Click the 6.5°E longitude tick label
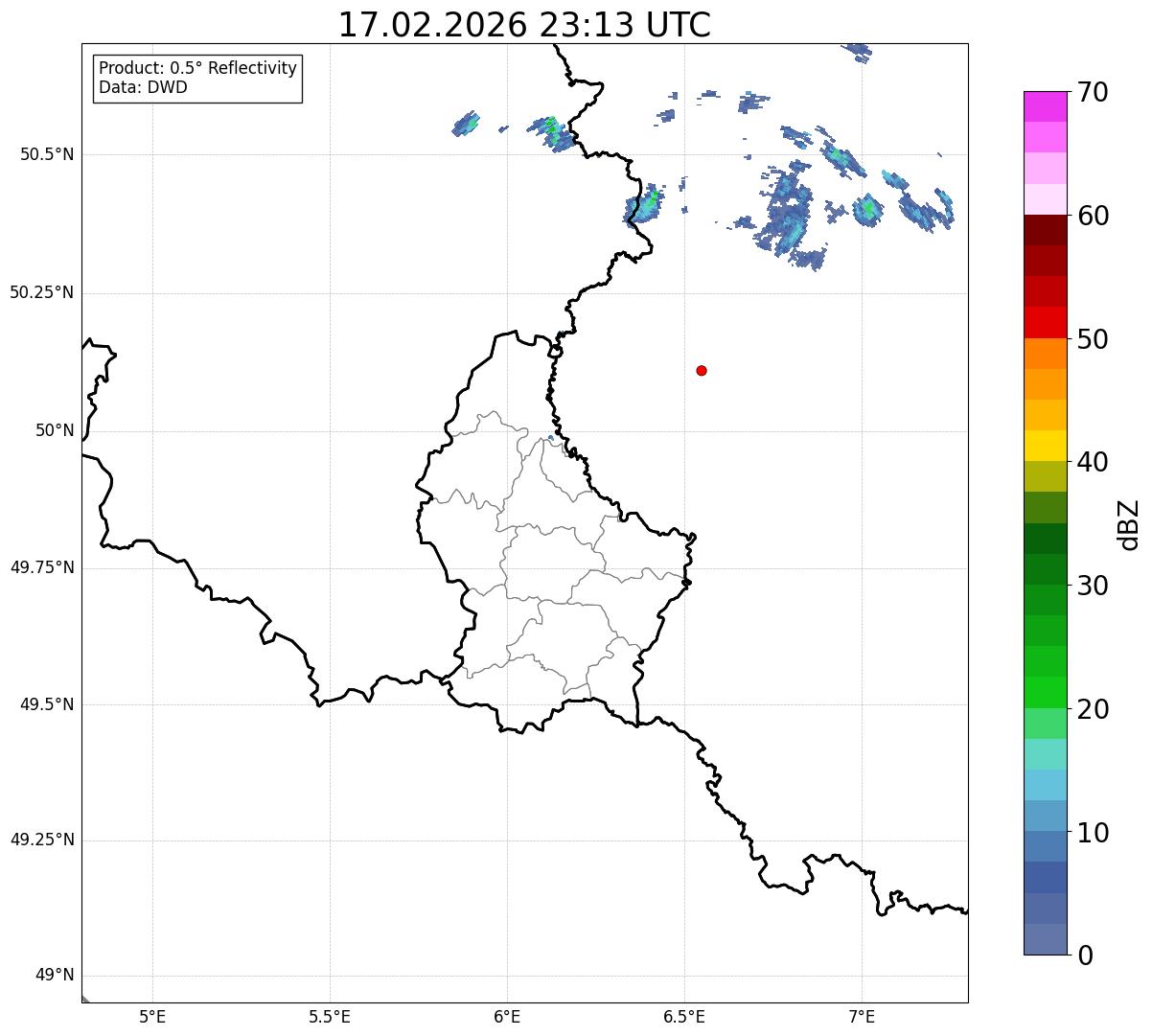 point(684,1016)
